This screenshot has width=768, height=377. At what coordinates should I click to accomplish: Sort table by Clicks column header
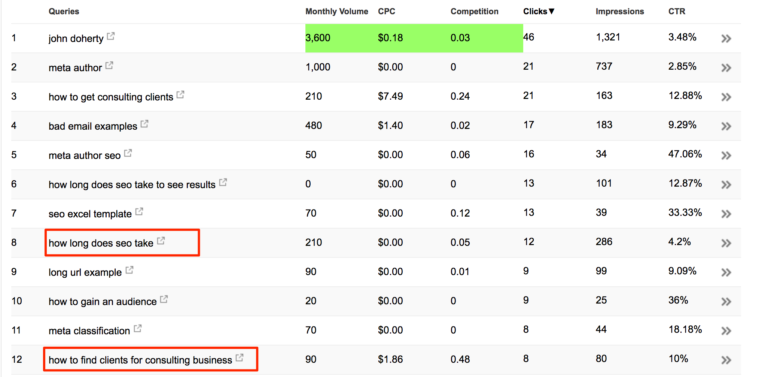[539, 11]
